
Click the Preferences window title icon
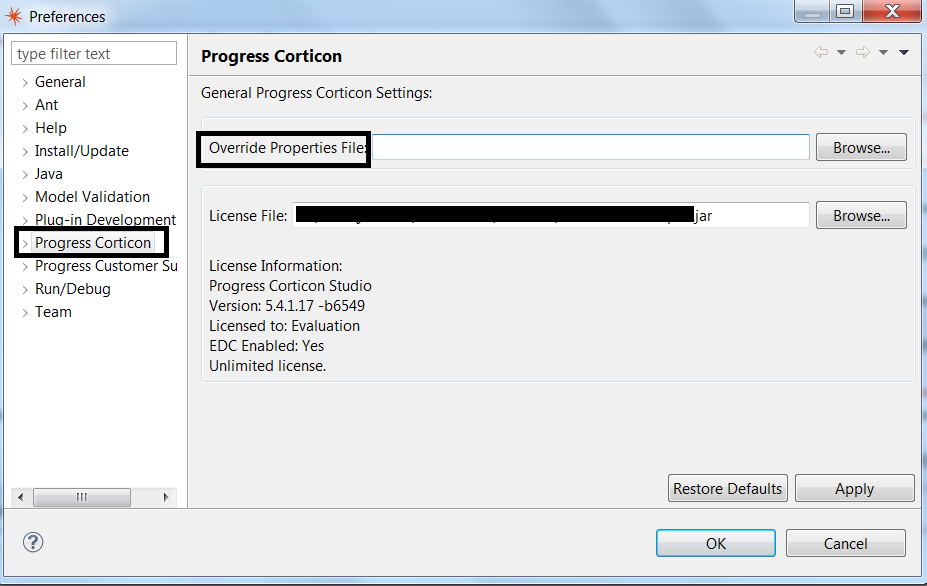tap(13, 16)
